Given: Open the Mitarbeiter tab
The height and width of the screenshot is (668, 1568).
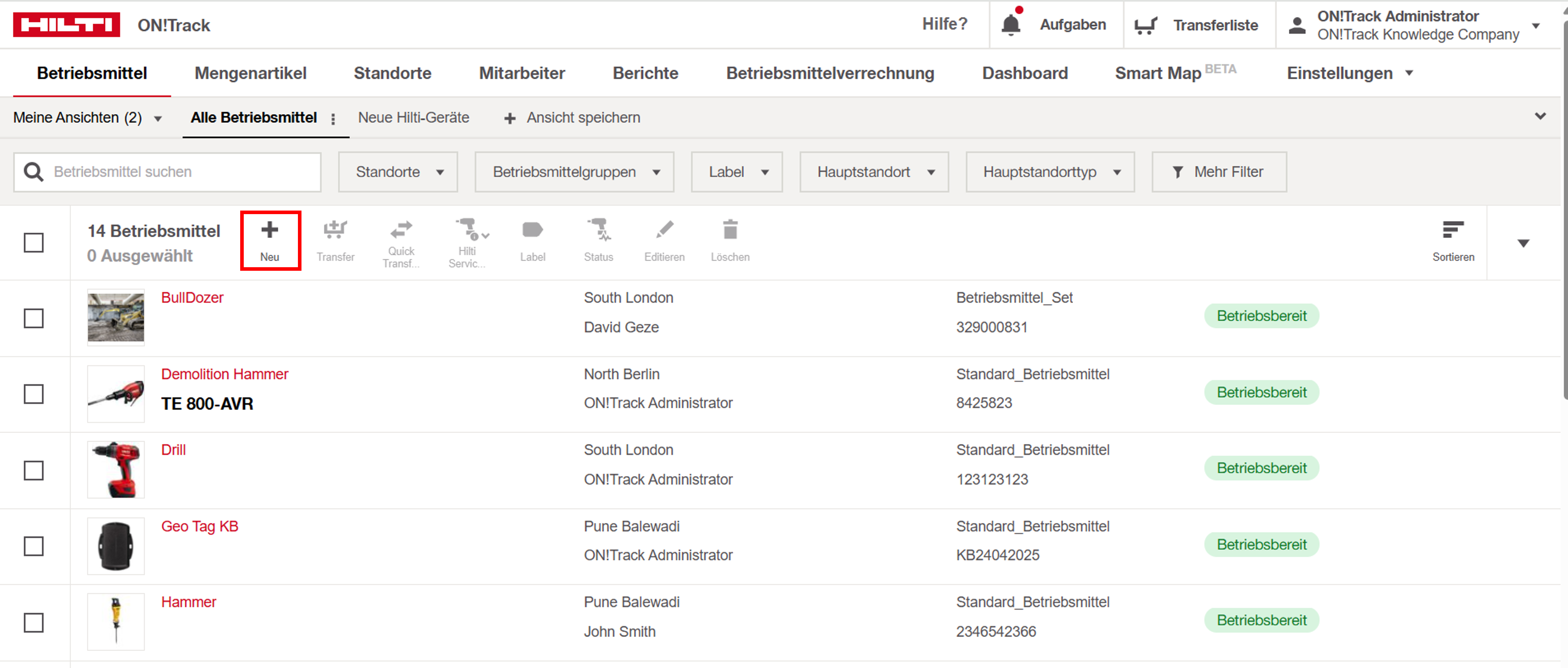Looking at the screenshot, I should click(x=522, y=74).
